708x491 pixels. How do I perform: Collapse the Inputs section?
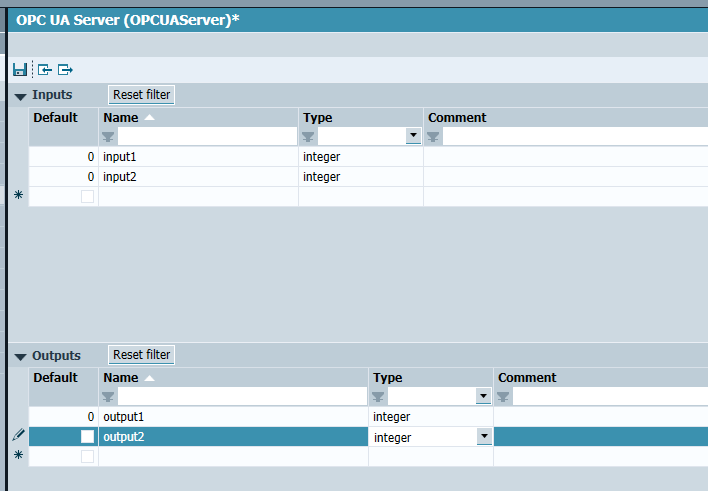[x=20, y=97]
